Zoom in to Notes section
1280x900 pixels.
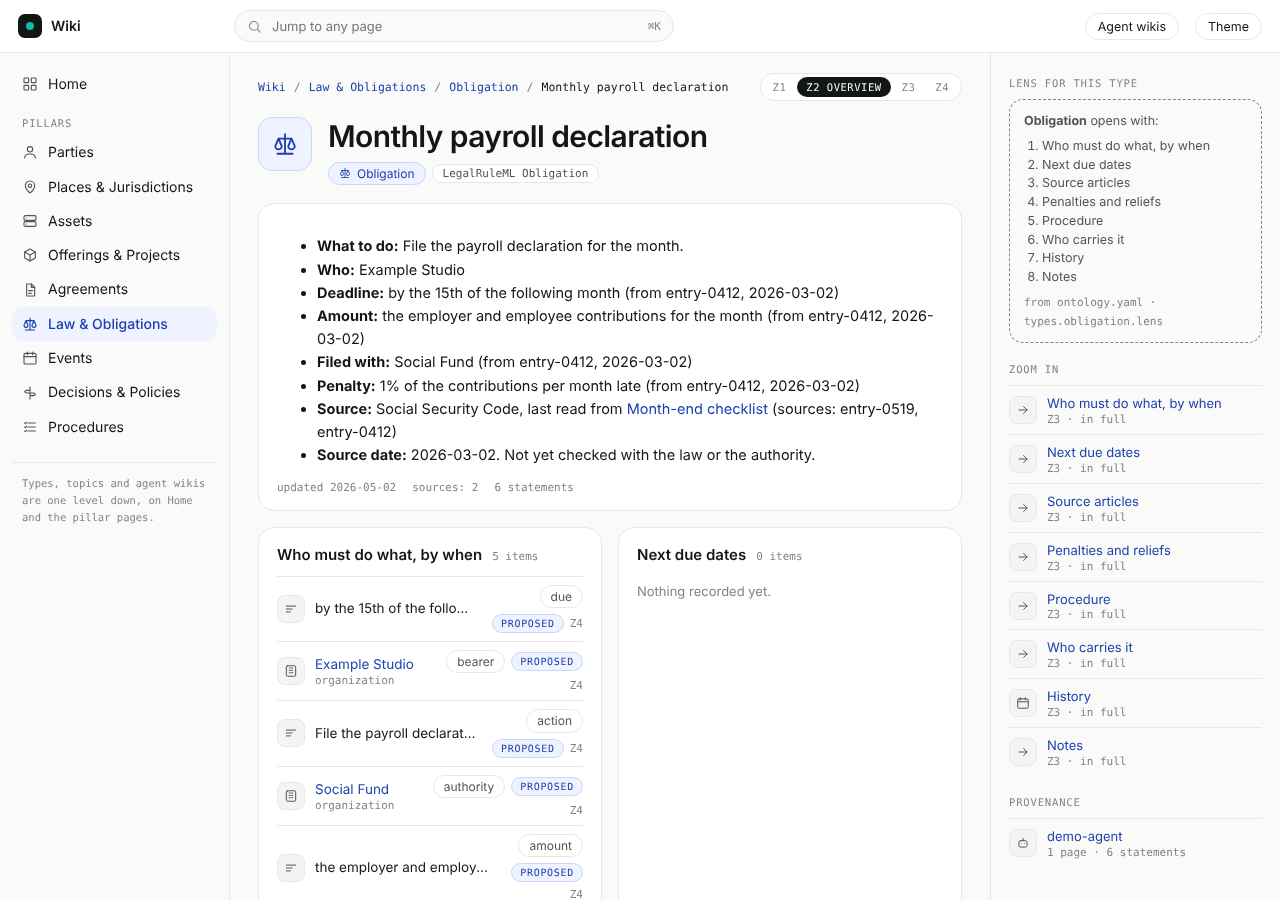coord(1065,745)
